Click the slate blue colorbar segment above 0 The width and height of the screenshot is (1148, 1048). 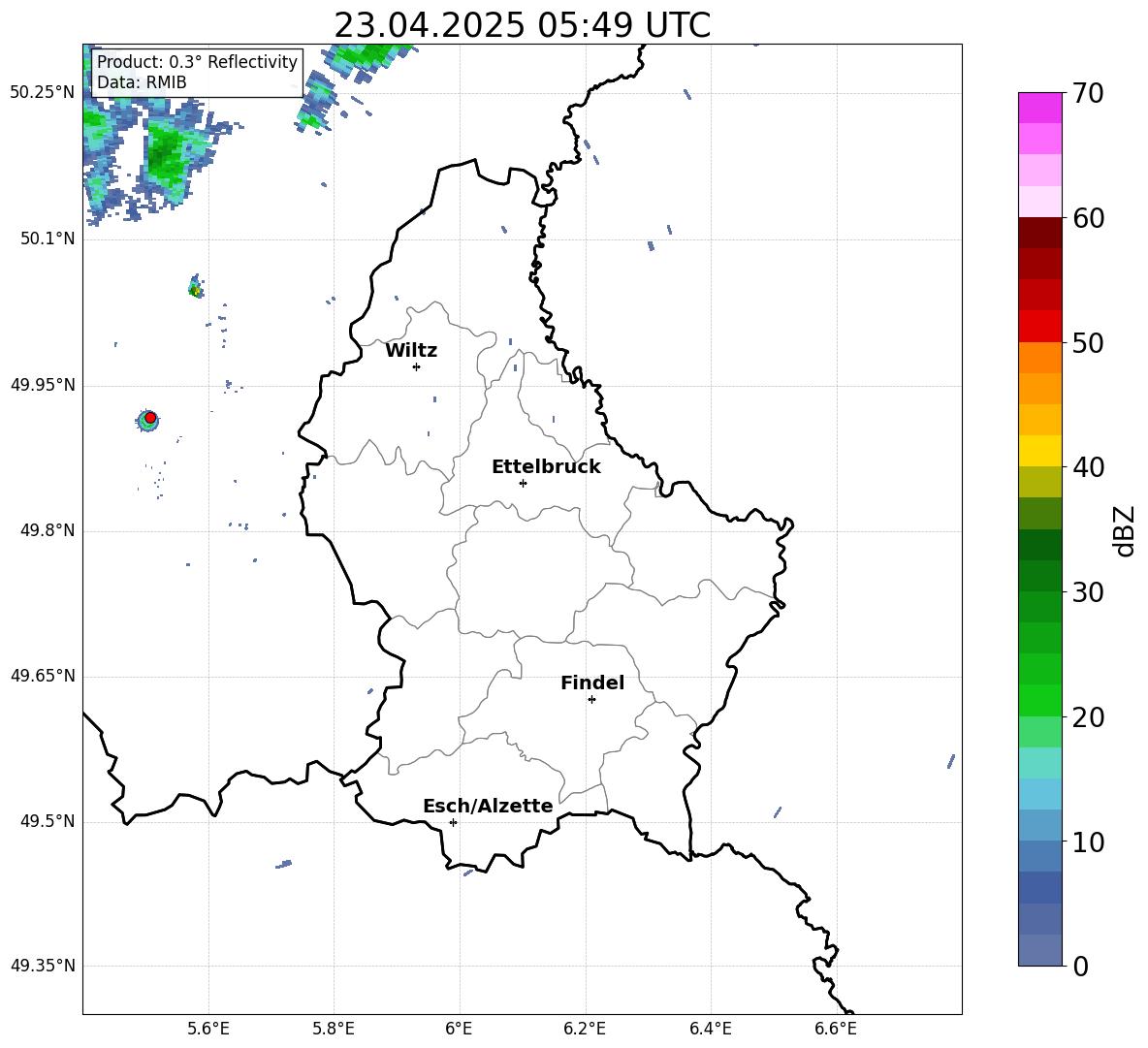[1040, 950]
